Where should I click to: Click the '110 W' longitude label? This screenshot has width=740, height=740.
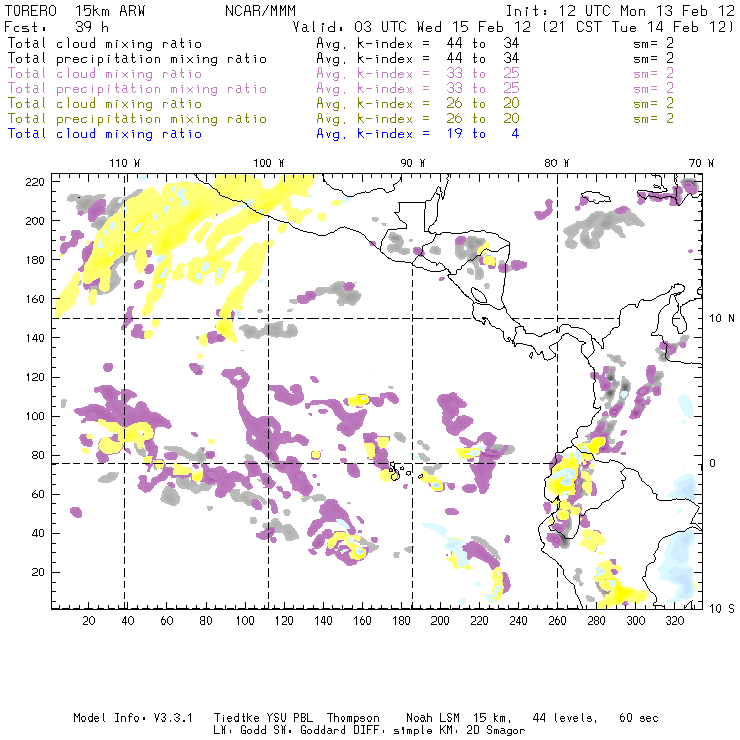[125, 163]
